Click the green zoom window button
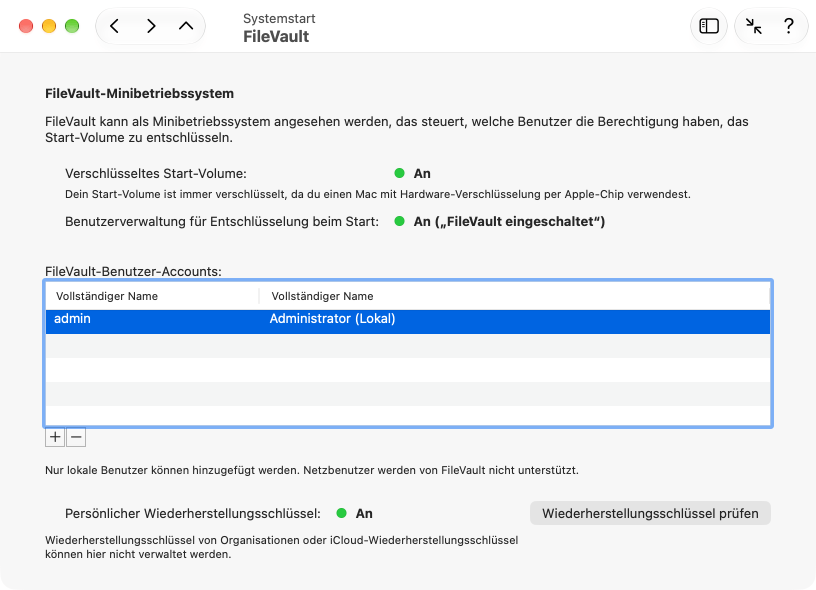 72,26
